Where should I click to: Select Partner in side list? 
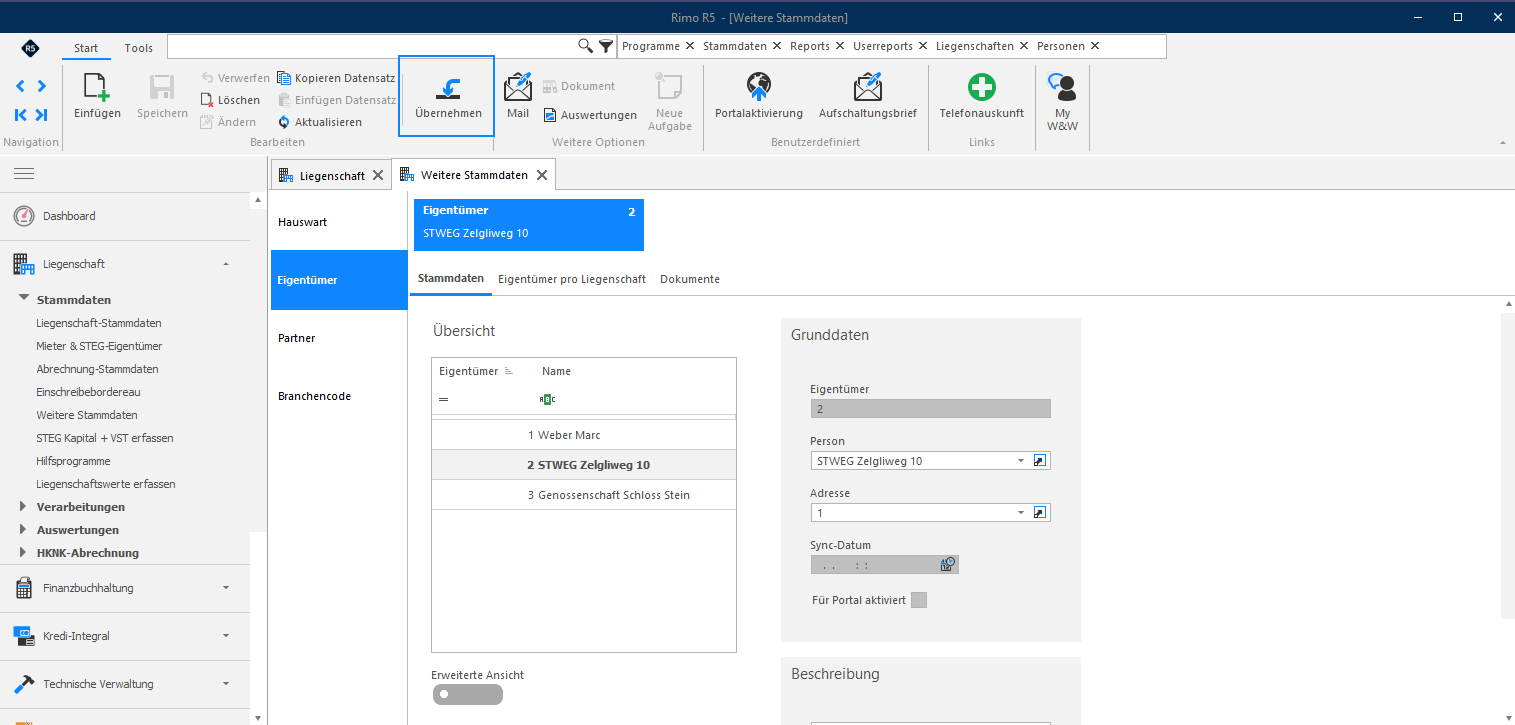(x=339, y=338)
